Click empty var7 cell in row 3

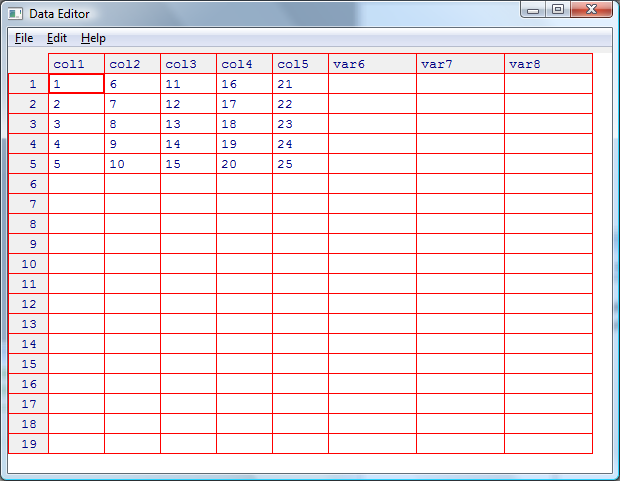460,123
